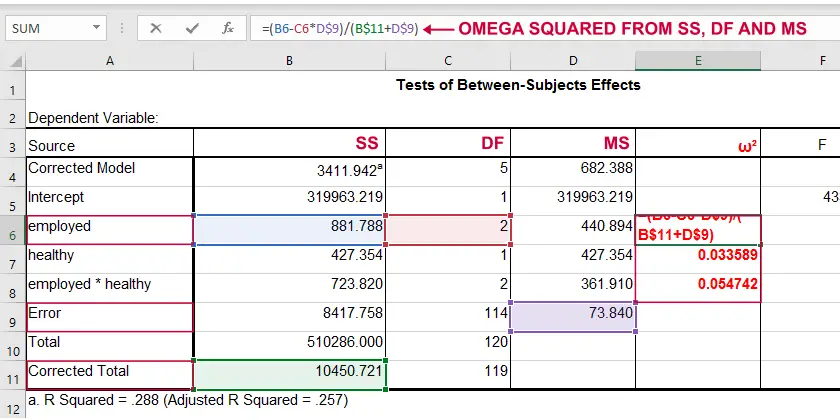Click the 'Corrected Model' cell
This screenshot has width=840, height=420.
click(110, 172)
